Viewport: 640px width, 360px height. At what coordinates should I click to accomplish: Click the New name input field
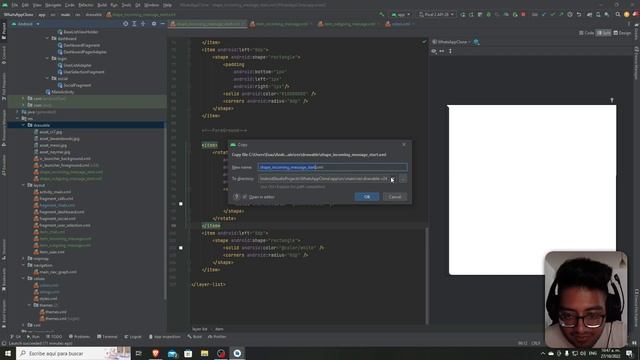(x=332, y=167)
